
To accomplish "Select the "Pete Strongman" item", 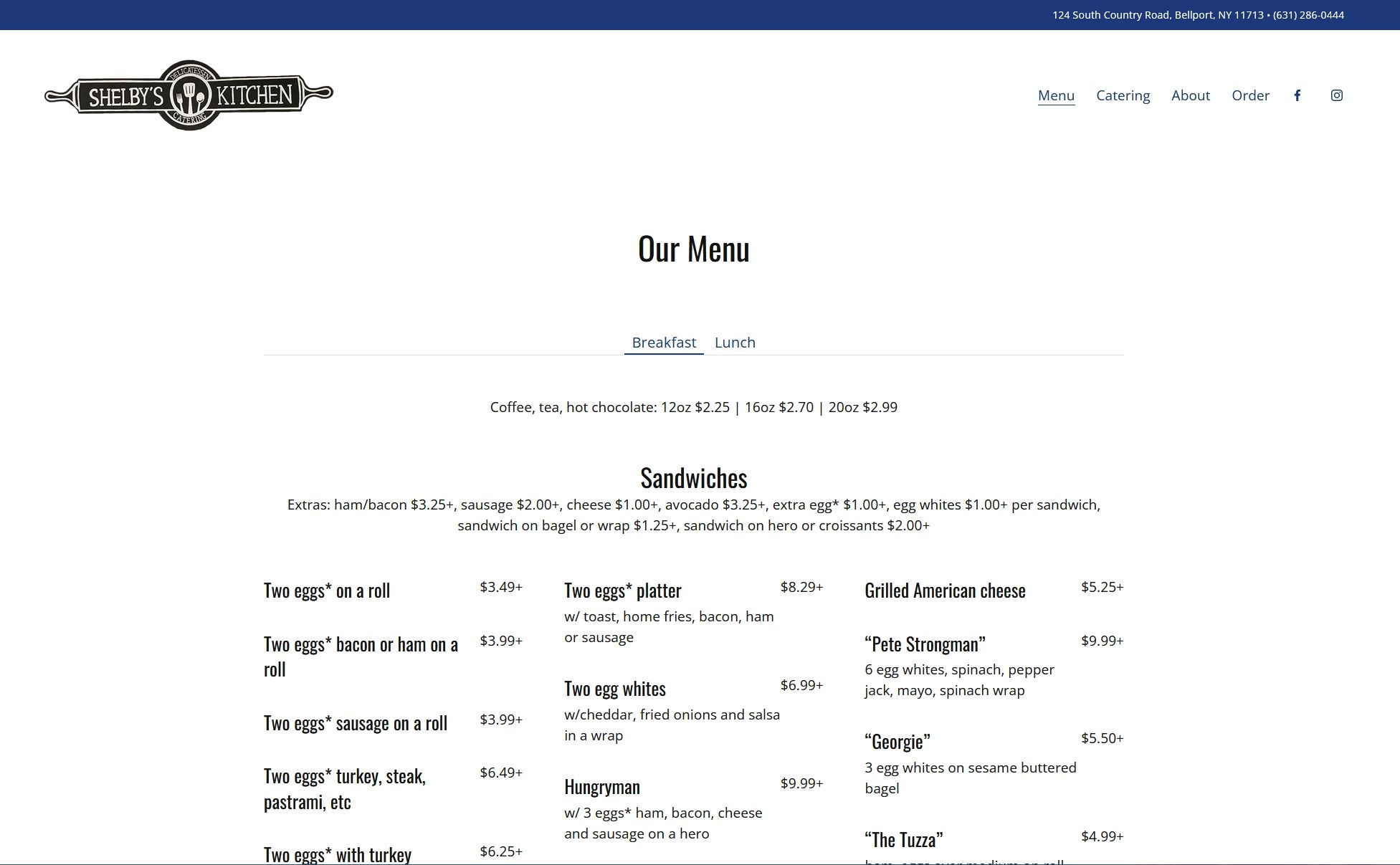I will [925, 644].
